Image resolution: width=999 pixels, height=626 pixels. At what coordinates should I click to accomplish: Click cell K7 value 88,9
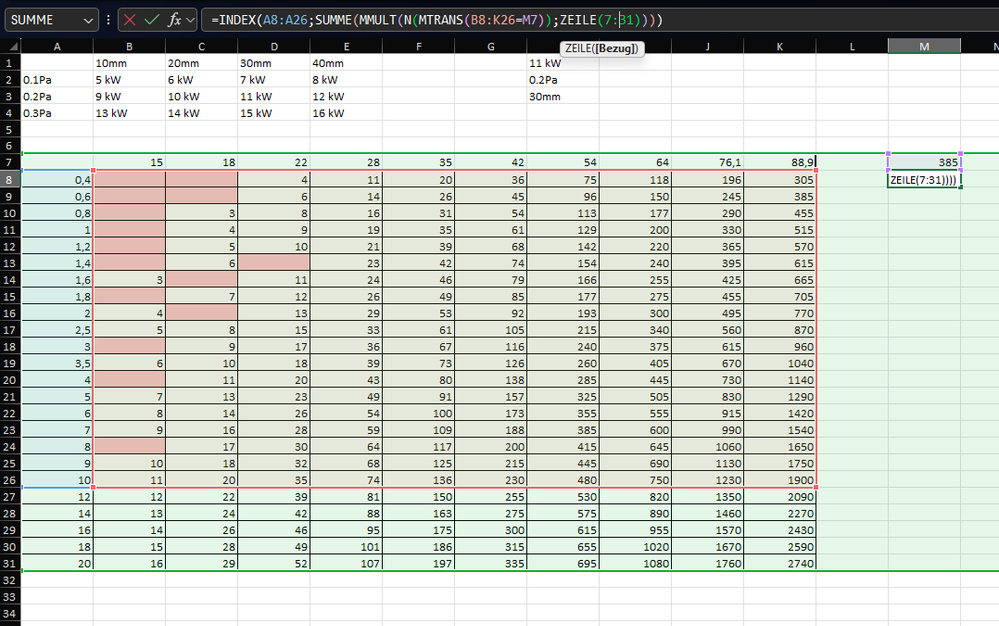click(780, 162)
